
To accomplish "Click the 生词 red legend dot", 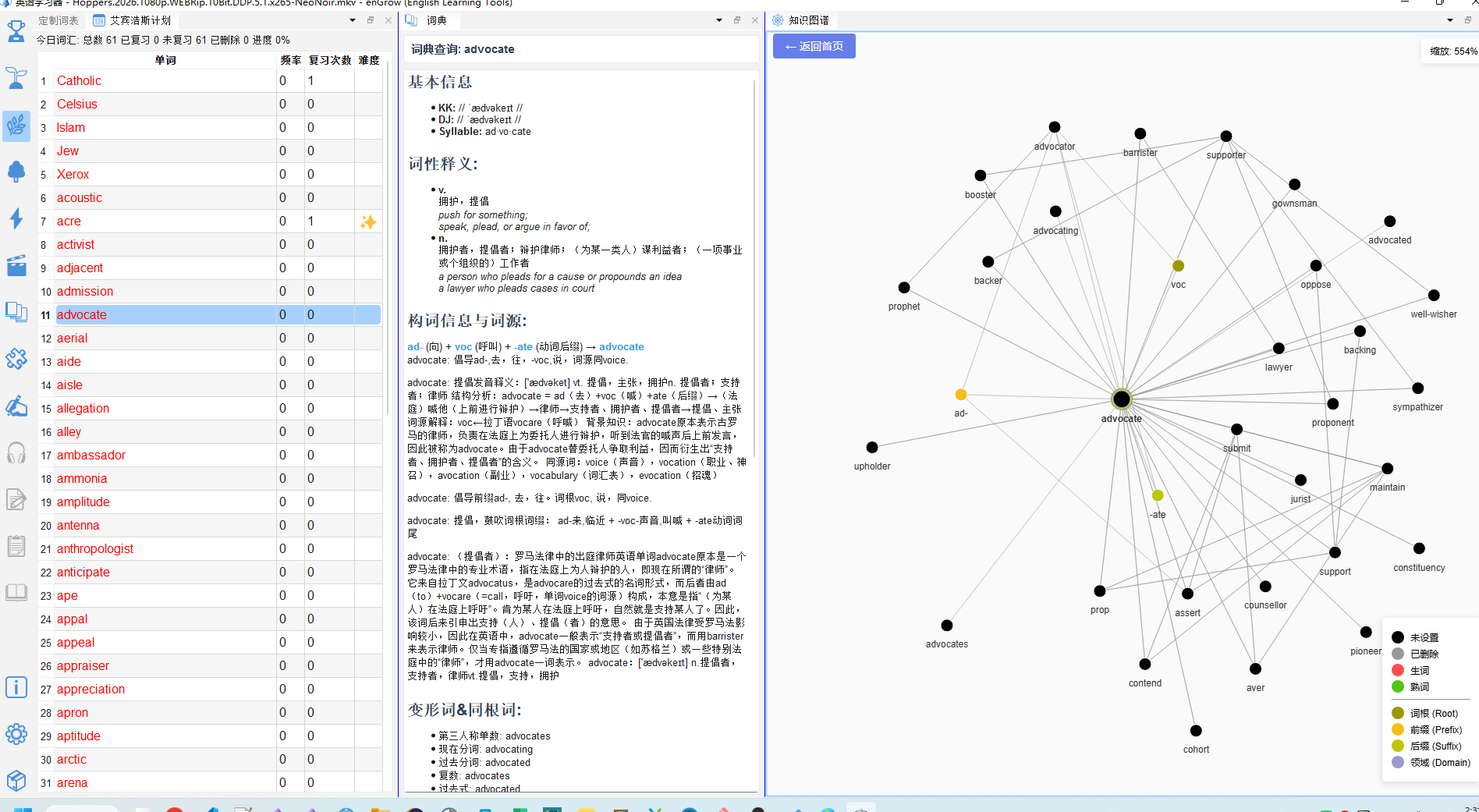I will (1398, 670).
